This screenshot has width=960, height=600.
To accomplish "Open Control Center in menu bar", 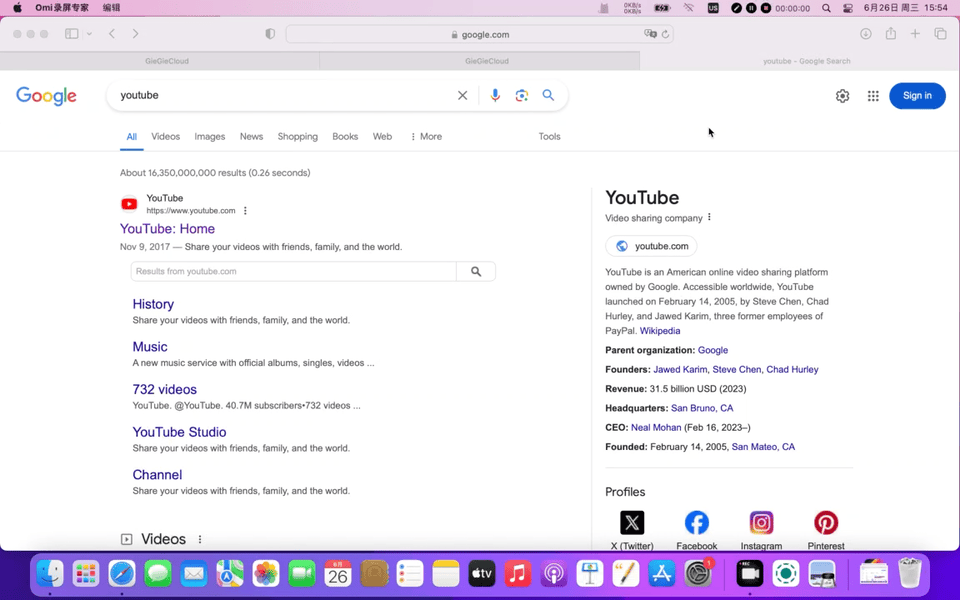I will click(x=848, y=8).
